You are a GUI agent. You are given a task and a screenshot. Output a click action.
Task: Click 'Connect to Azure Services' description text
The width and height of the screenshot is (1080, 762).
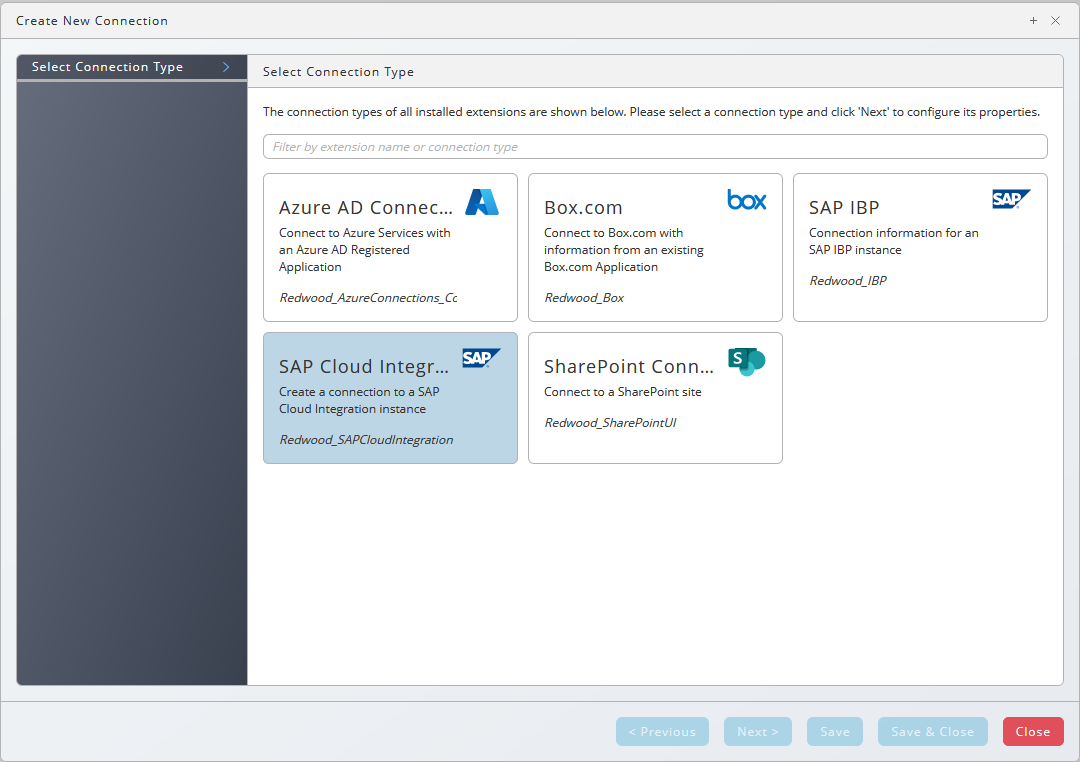[x=364, y=250]
